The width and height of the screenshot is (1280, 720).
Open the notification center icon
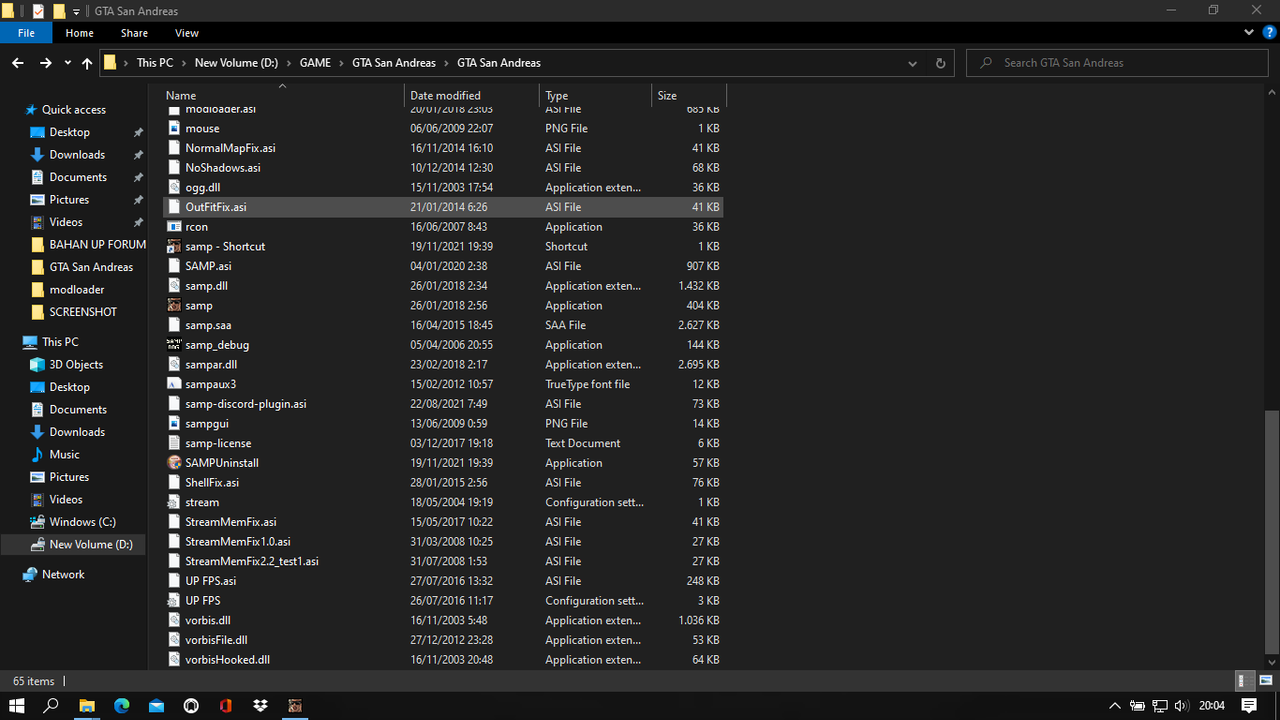click(1249, 705)
